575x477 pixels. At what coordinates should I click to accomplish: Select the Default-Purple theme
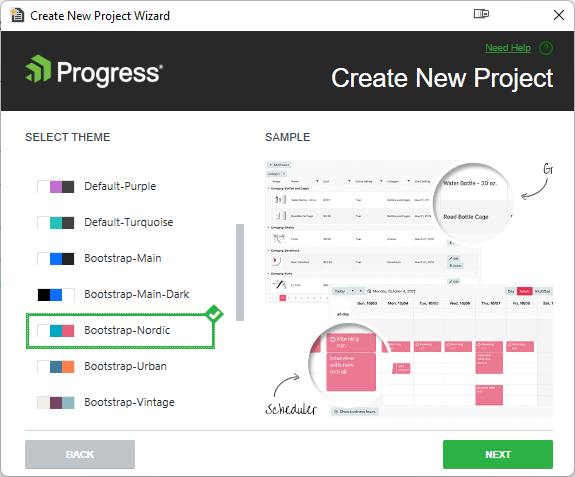click(x=120, y=186)
